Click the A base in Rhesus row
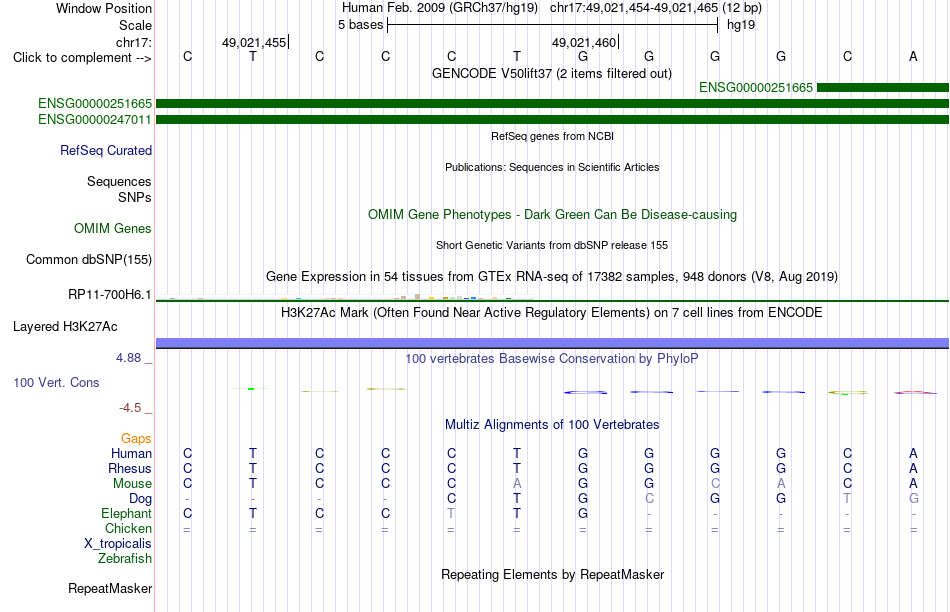This screenshot has height=612, width=950. click(x=913, y=468)
